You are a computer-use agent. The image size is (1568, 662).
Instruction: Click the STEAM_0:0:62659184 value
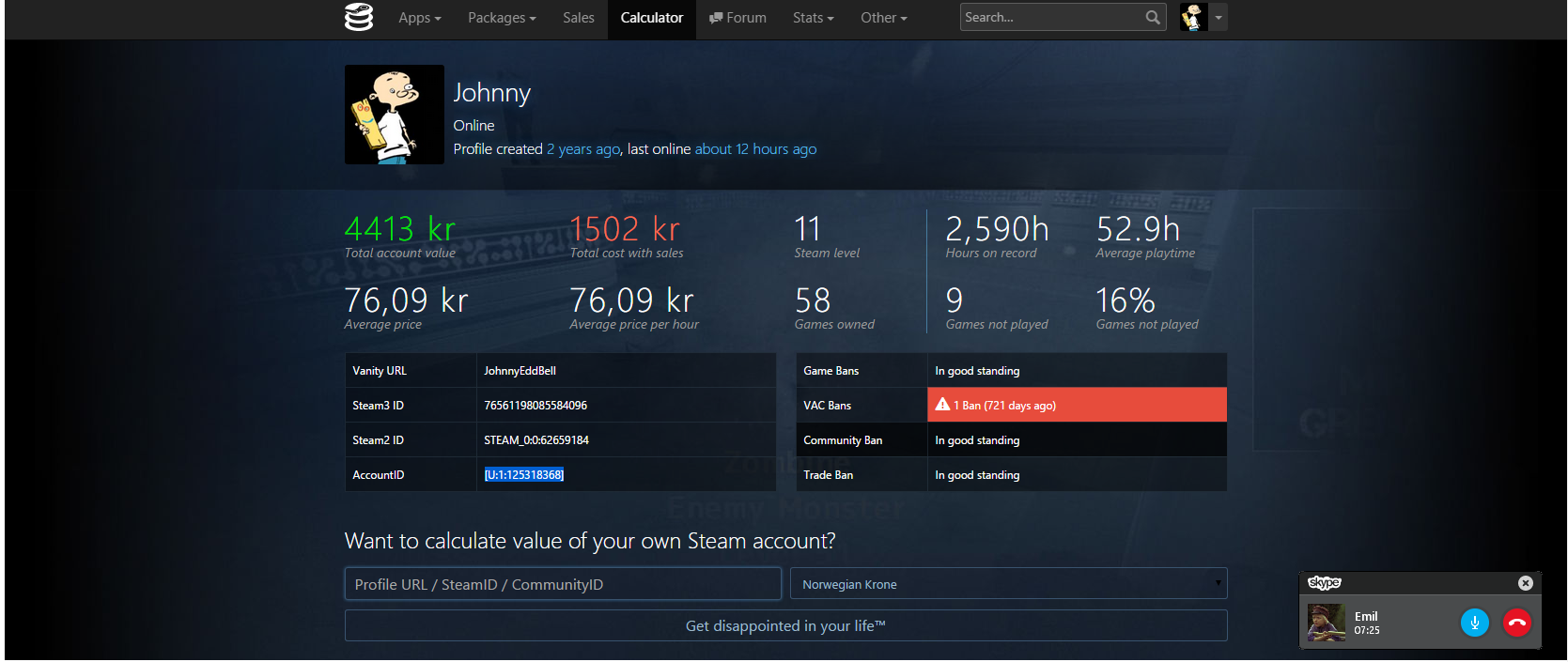(x=536, y=440)
